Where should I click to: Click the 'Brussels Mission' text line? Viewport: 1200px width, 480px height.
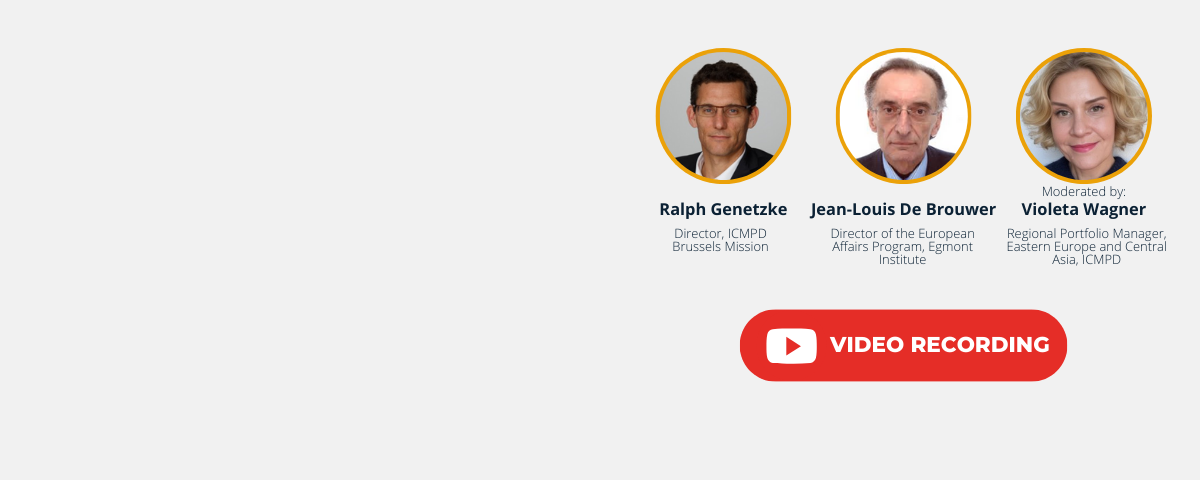720,246
